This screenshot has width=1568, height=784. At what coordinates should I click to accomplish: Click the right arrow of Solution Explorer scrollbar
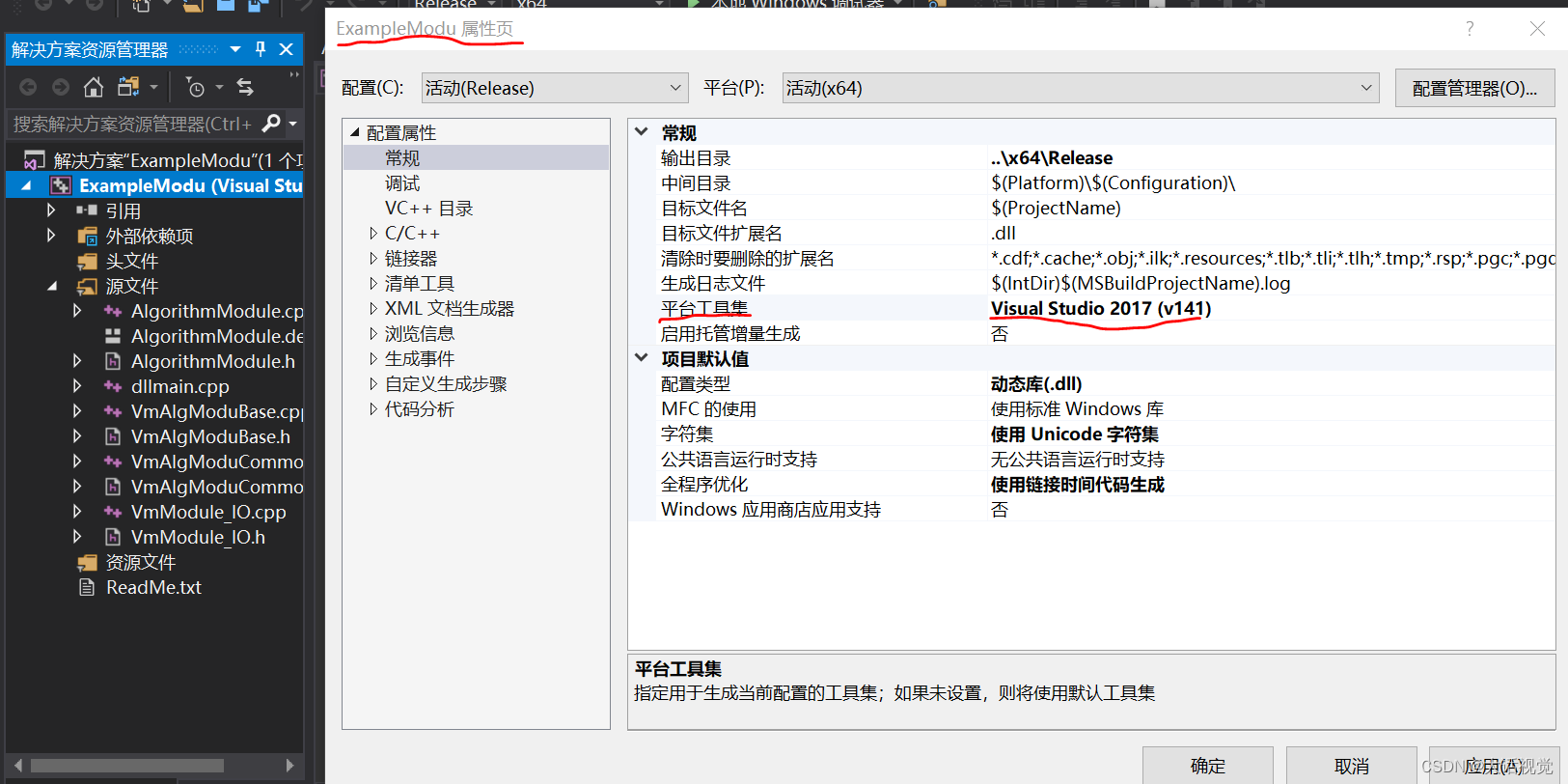(x=289, y=766)
